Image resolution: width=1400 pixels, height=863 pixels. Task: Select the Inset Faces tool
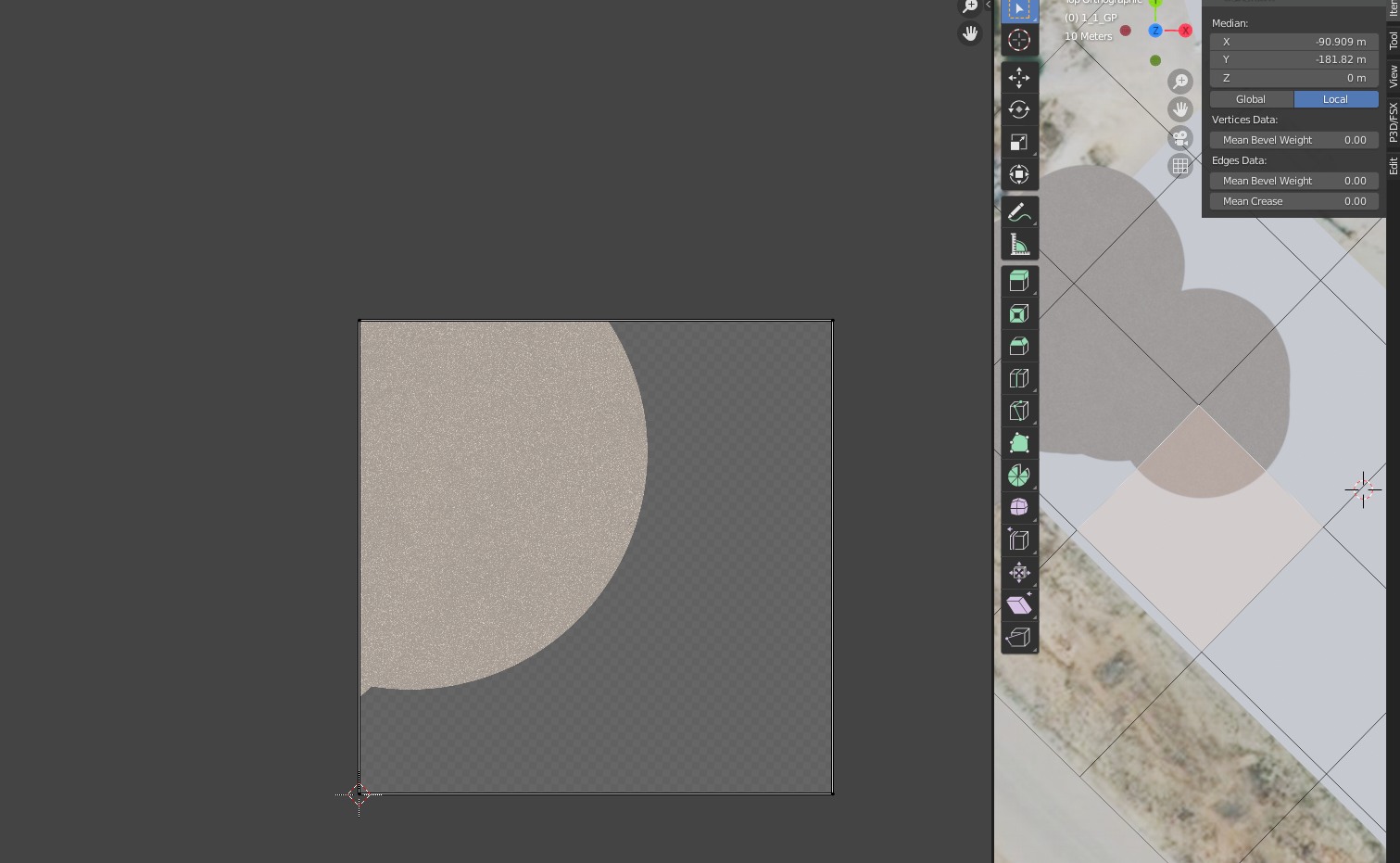[1018, 313]
